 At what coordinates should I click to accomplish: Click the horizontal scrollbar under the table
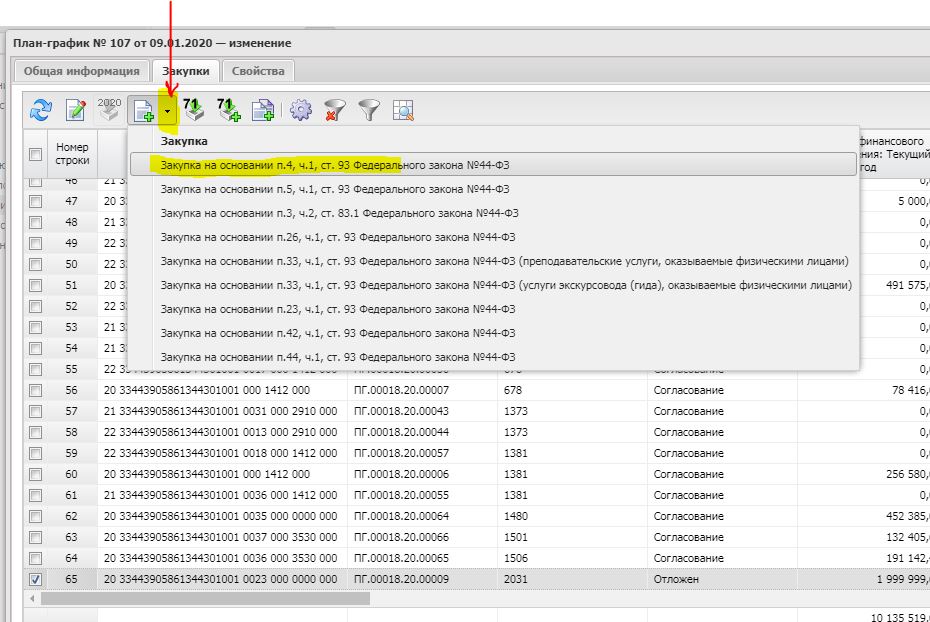pos(200,598)
